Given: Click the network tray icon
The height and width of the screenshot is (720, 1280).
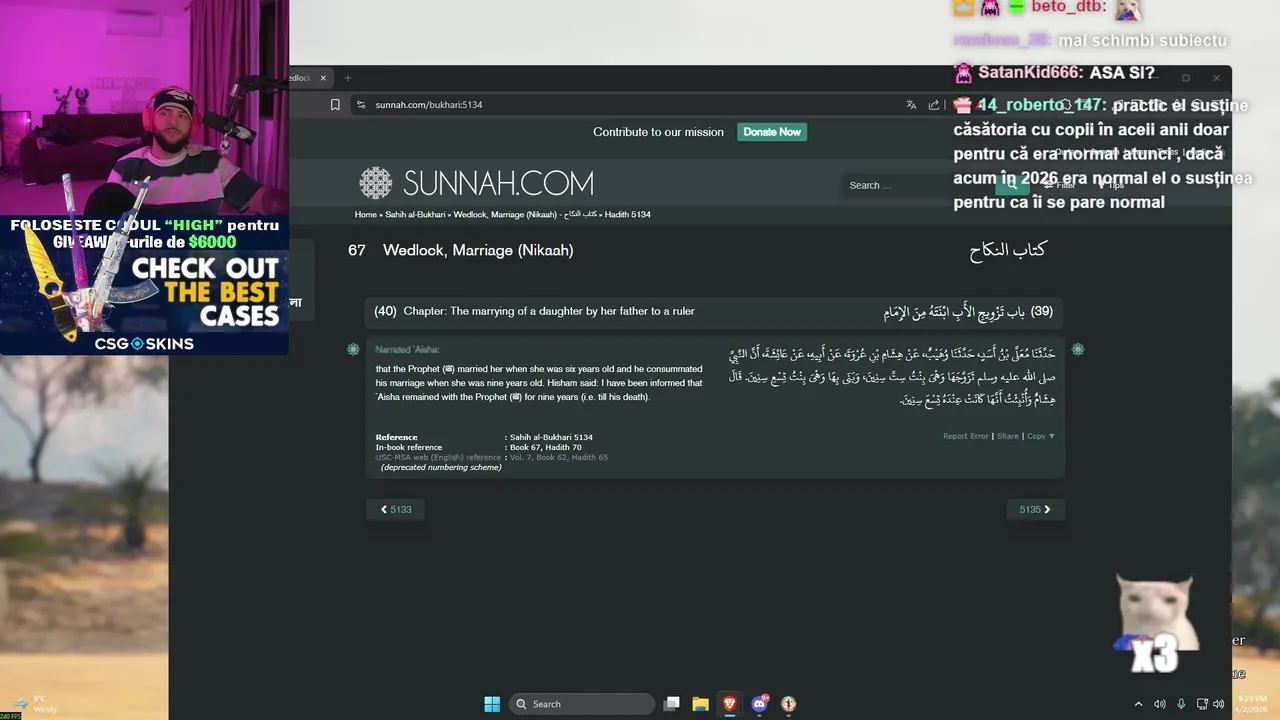Looking at the screenshot, I should [x=1202, y=704].
